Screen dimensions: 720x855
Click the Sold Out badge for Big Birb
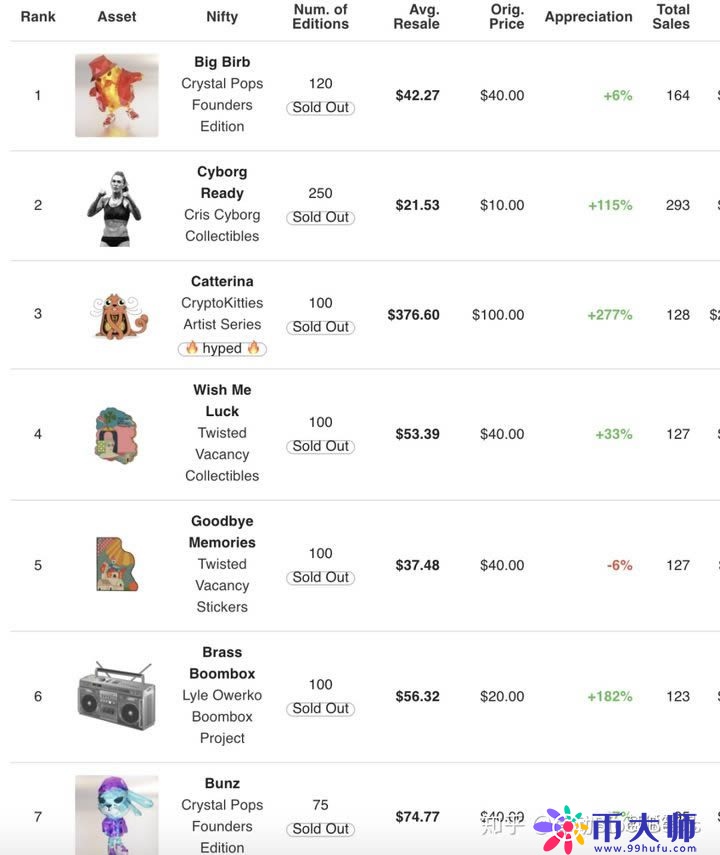[321, 107]
